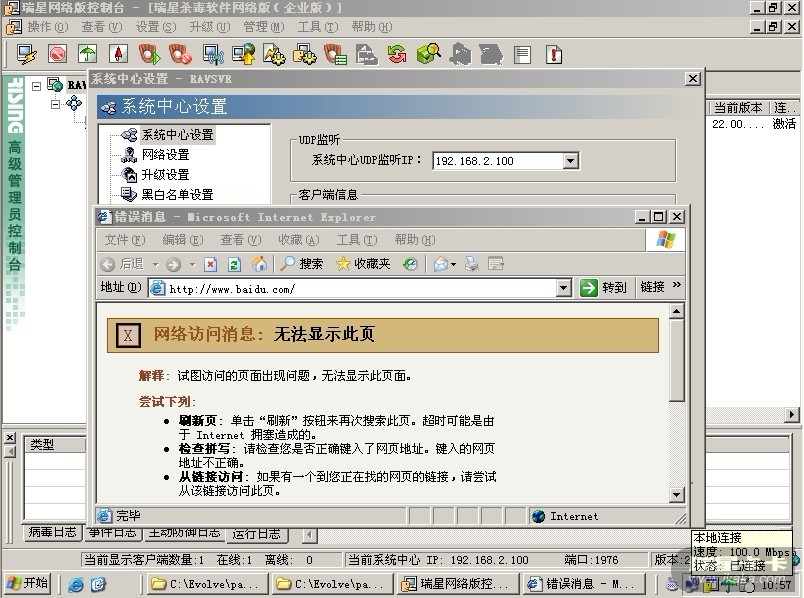Switch to the 病毒日志 tab
The width and height of the screenshot is (804, 598).
[x=52, y=533]
